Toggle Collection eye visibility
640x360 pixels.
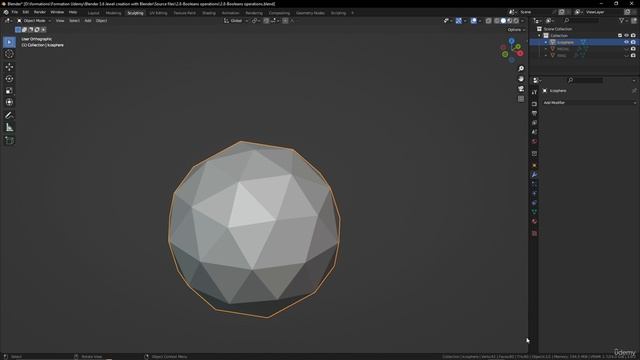tap(627, 36)
